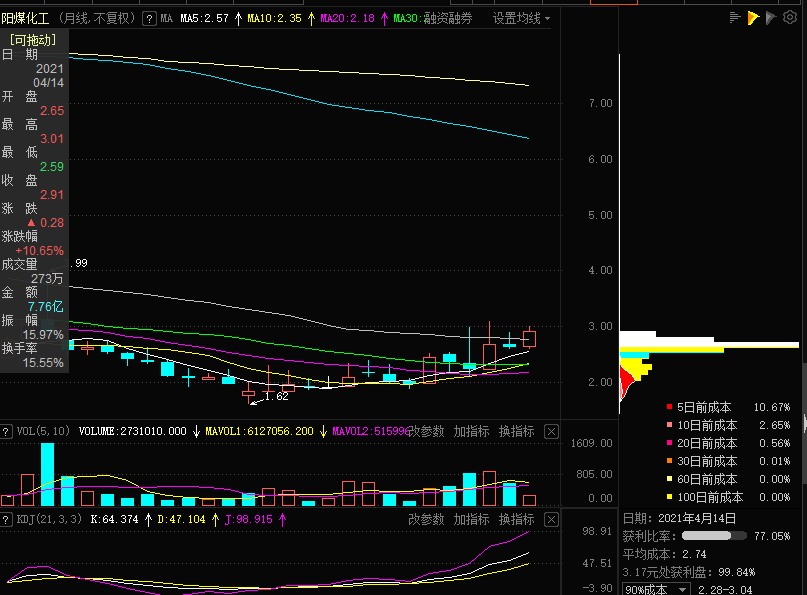Close the KDJ indicator panel
Image resolution: width=807 pixels, height=595 pixels.
click(x=551, y=519)
